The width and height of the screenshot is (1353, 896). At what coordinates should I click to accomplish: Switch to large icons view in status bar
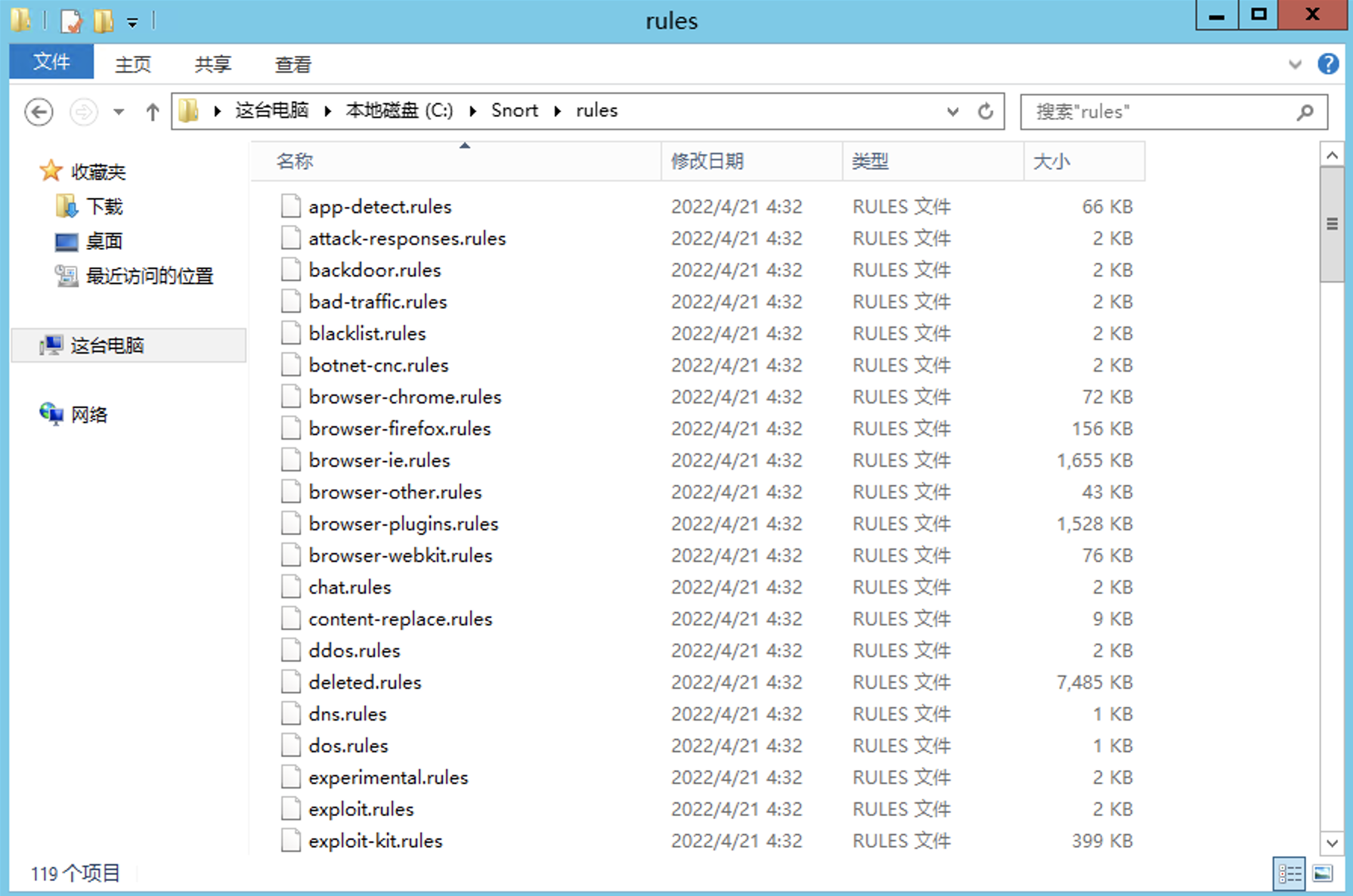(x=1323, y=874)
